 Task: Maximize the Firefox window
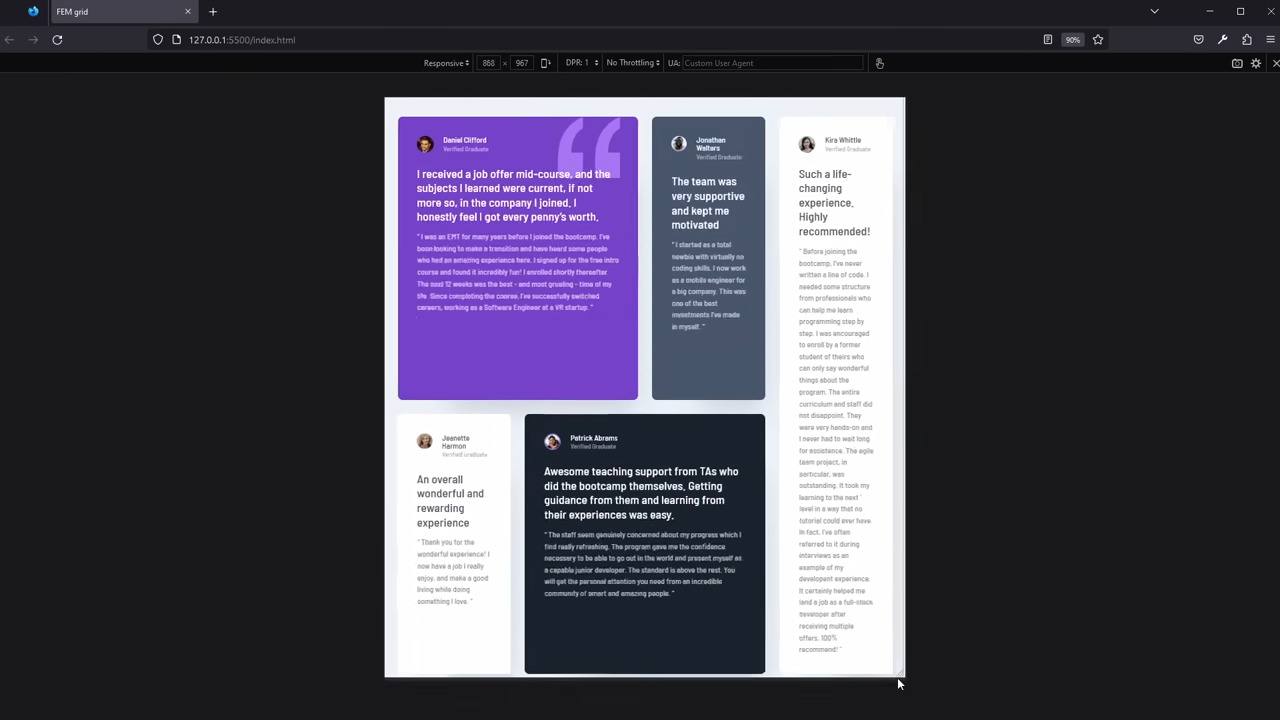[1241, 12]
